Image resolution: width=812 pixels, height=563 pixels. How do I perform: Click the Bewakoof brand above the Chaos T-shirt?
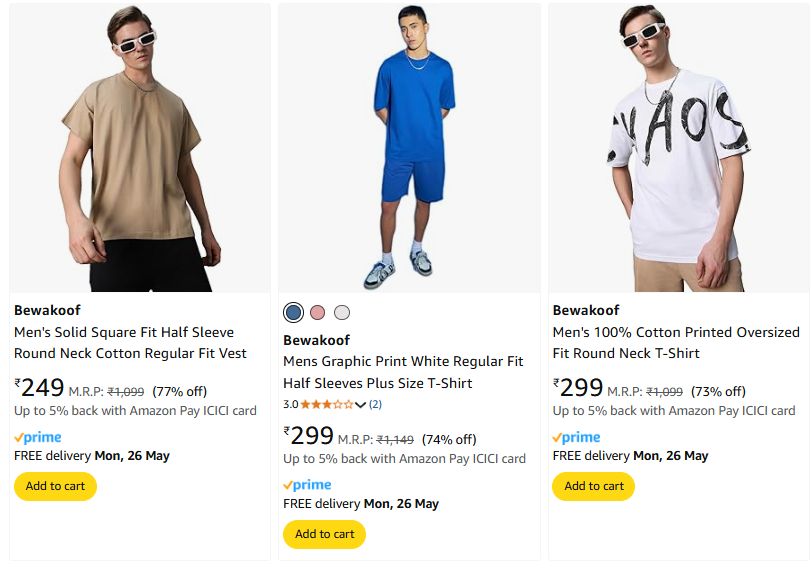coord(586,310)
